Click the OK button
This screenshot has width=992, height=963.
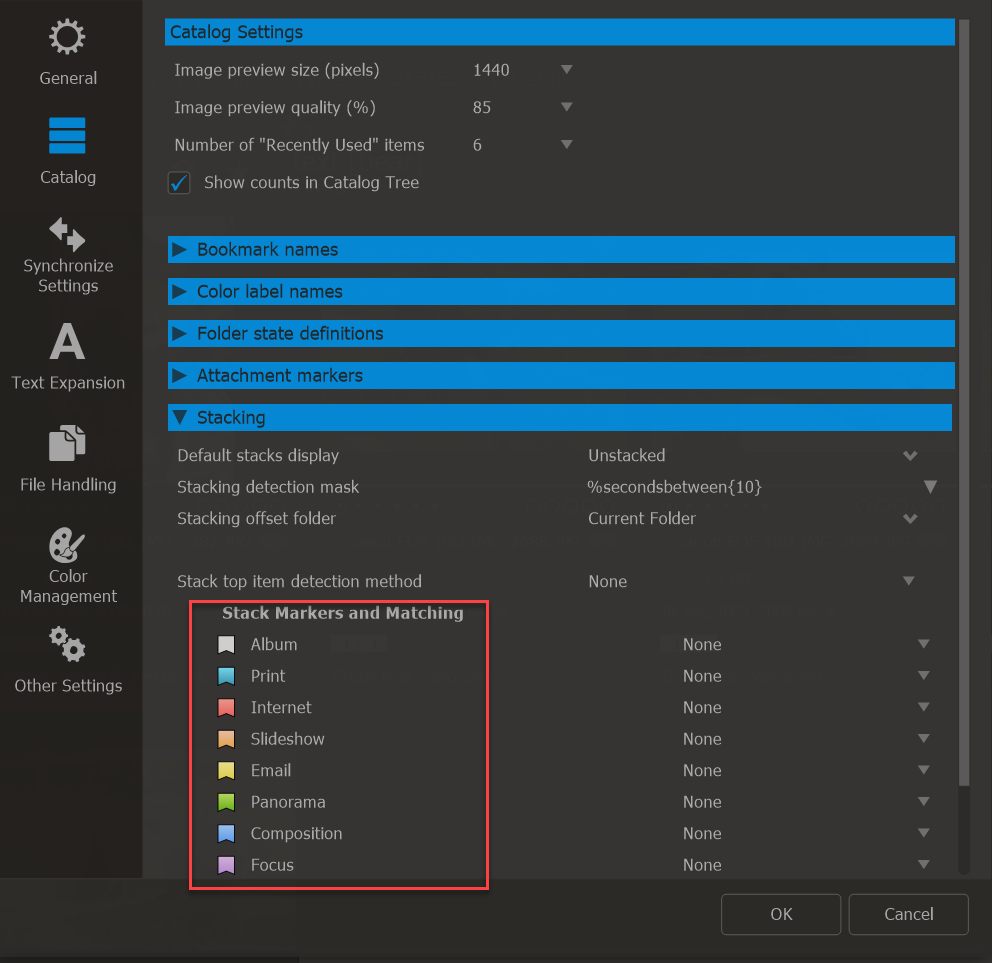pyautogui.click(x=781, y=914)
